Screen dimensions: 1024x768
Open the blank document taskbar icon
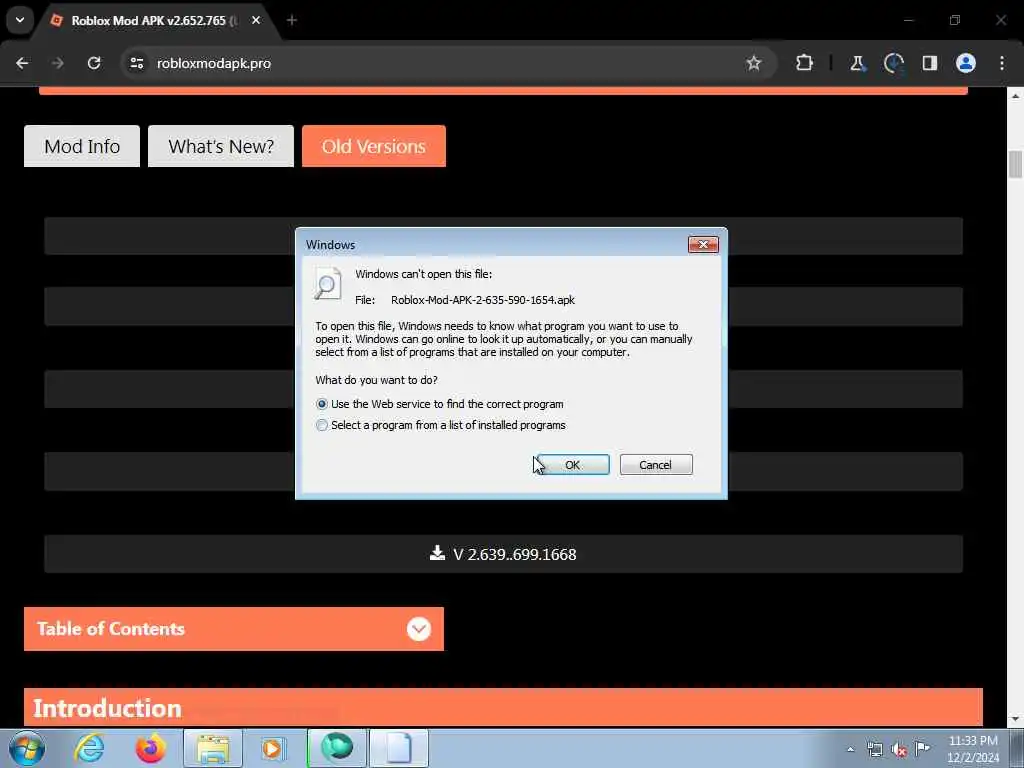(x=399, y=748)
